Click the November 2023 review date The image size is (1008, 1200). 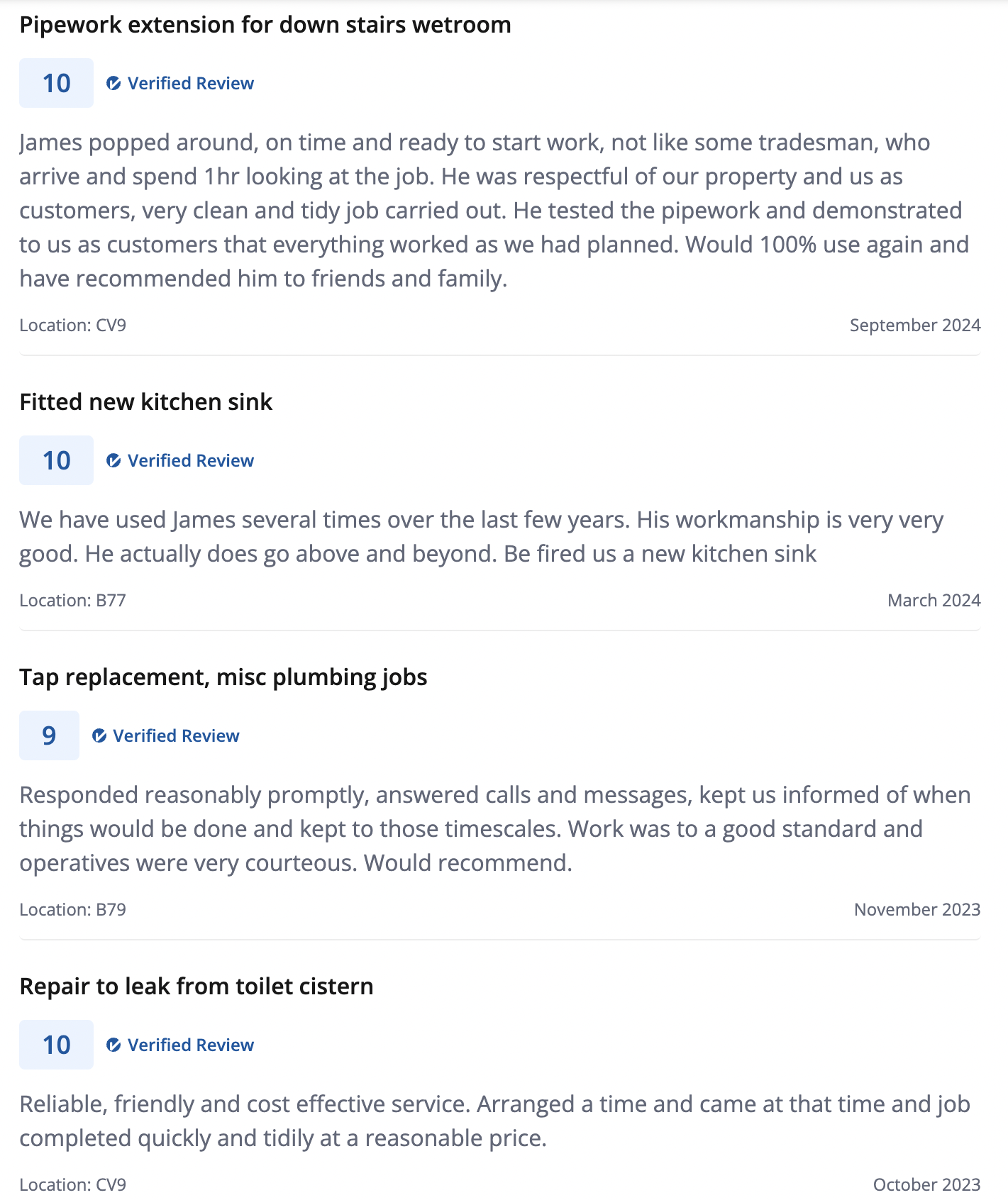(x=917, y=910)
